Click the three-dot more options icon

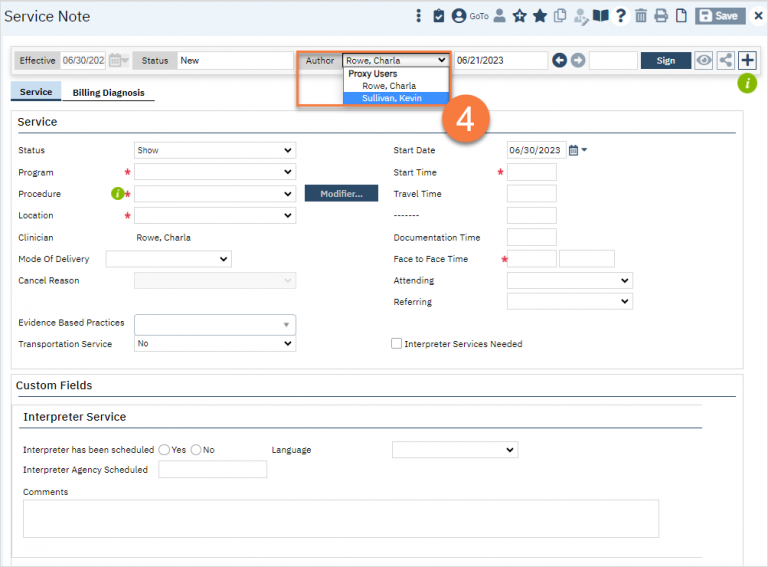coord(419,16)
